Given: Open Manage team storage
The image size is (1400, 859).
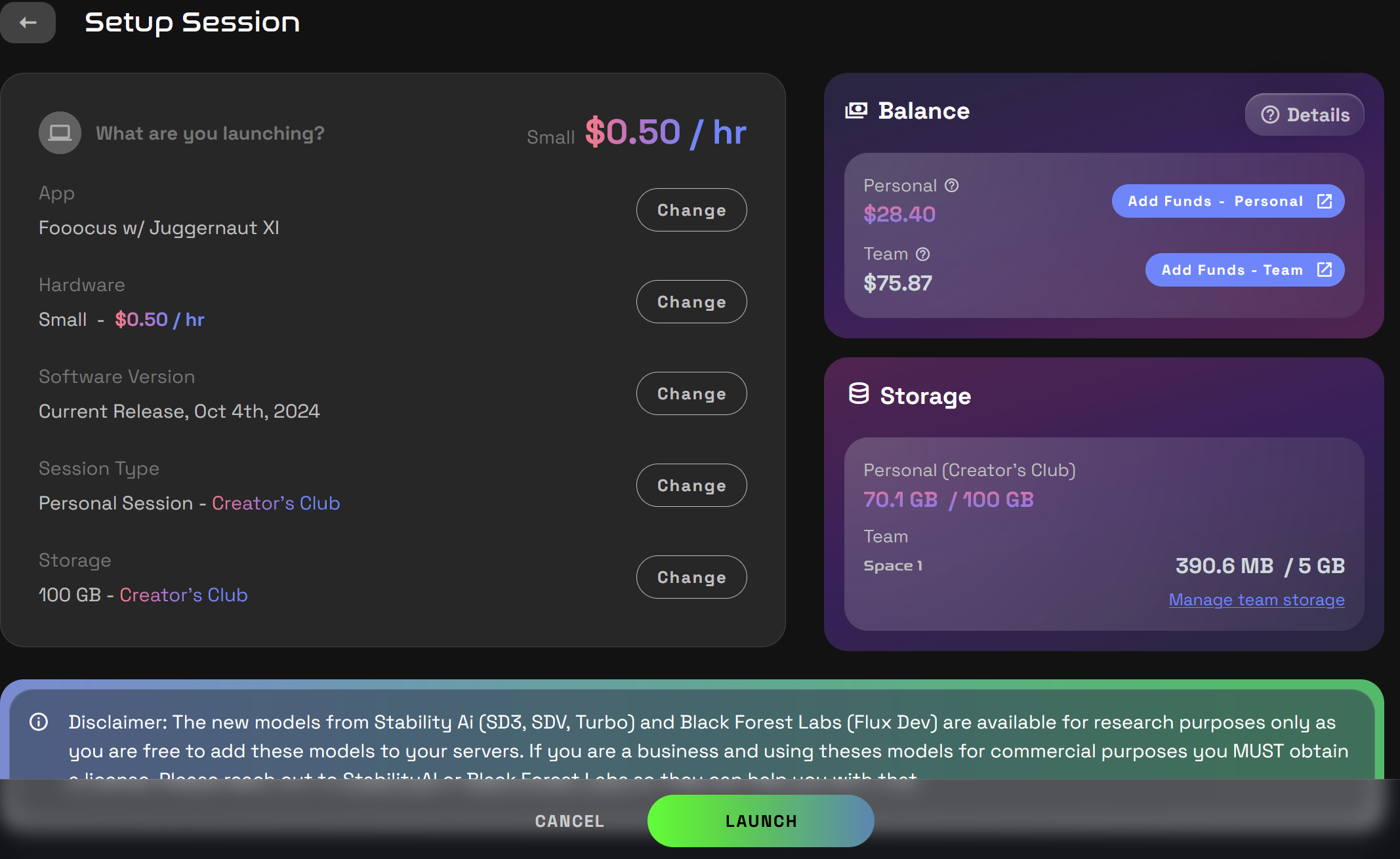Looking at the screenshot, I should point(1256,599).
